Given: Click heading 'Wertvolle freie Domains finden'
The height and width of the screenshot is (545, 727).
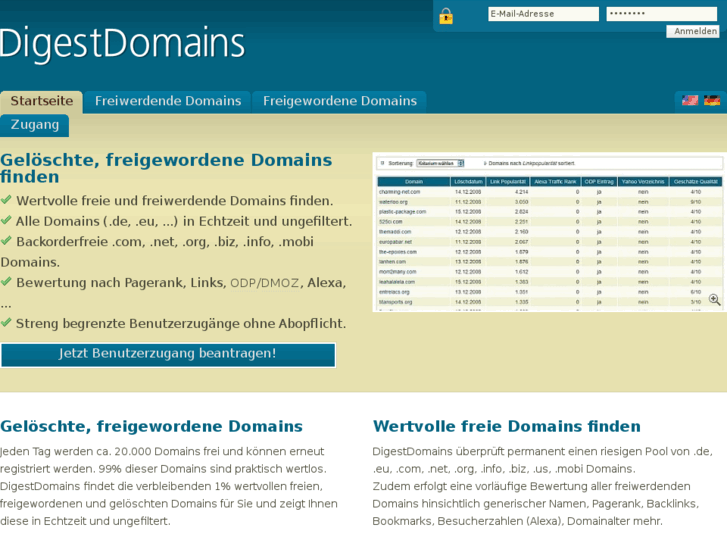Looking at the screenshot, I should 507,426.
